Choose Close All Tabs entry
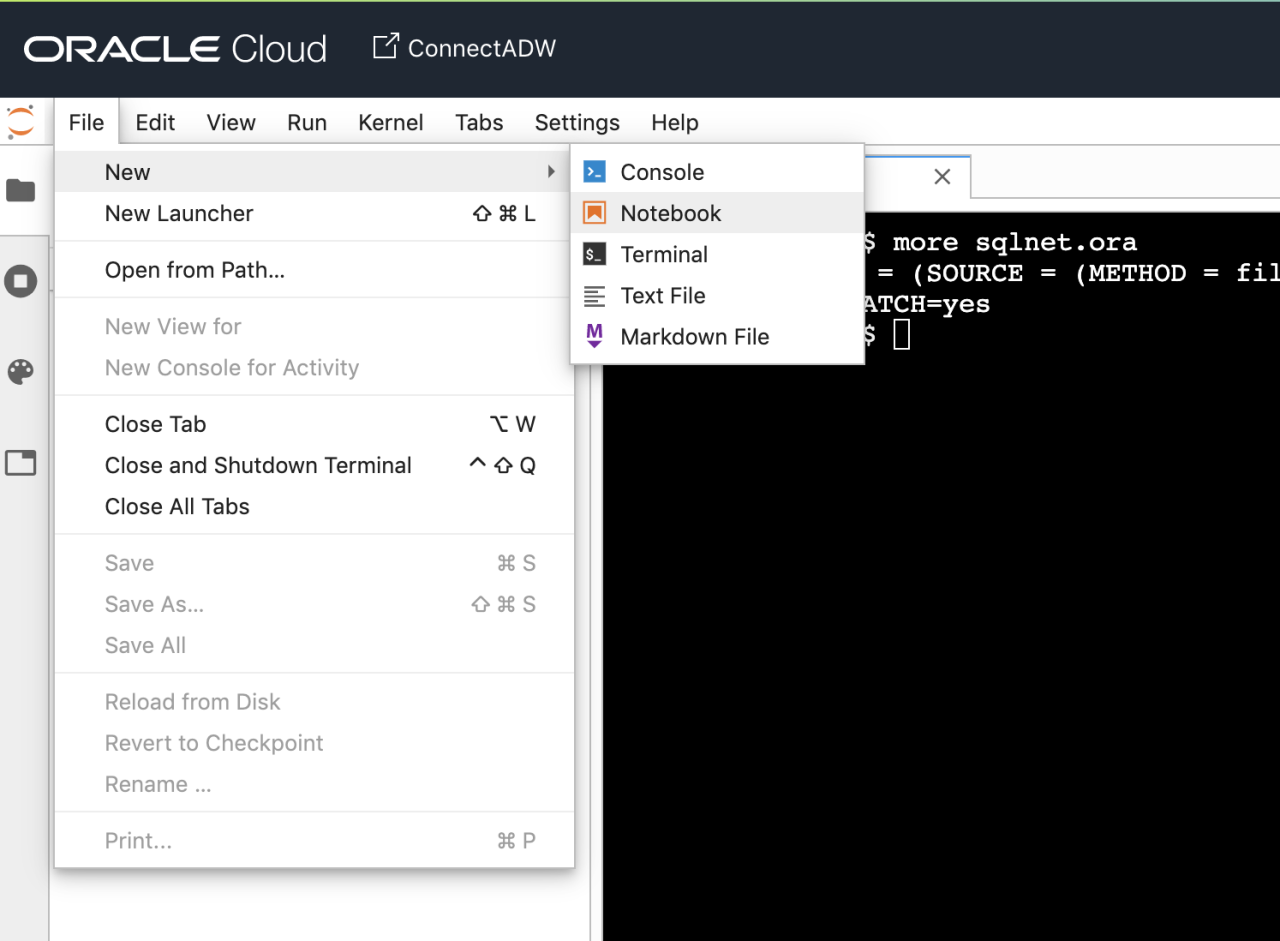 314,506
